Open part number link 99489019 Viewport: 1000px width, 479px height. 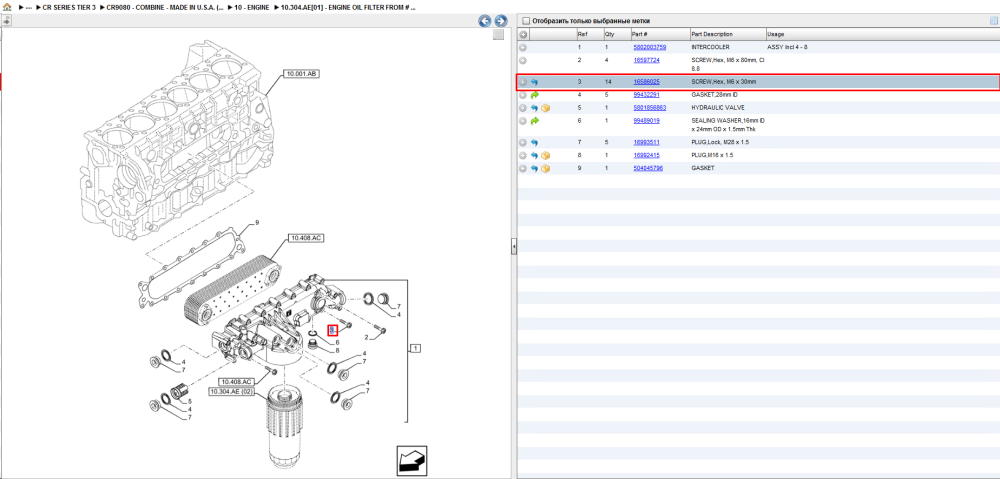[646, 121]
